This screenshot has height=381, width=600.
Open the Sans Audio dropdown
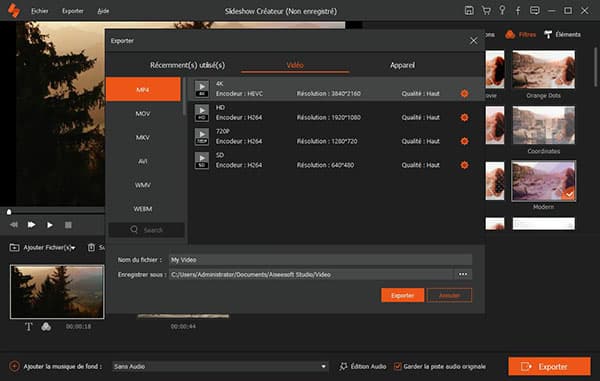tap(220, 366)
